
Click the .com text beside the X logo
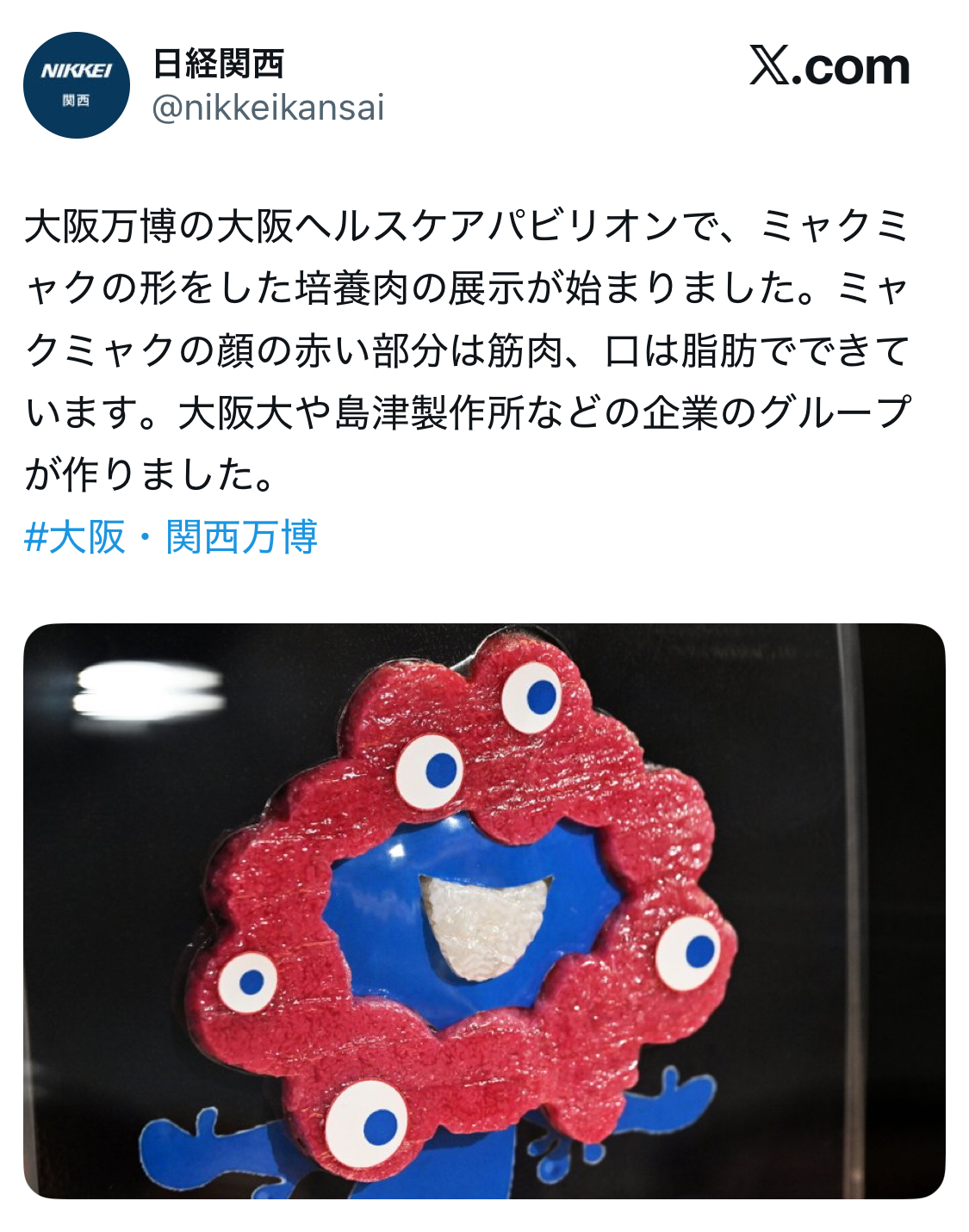point(851,67)
